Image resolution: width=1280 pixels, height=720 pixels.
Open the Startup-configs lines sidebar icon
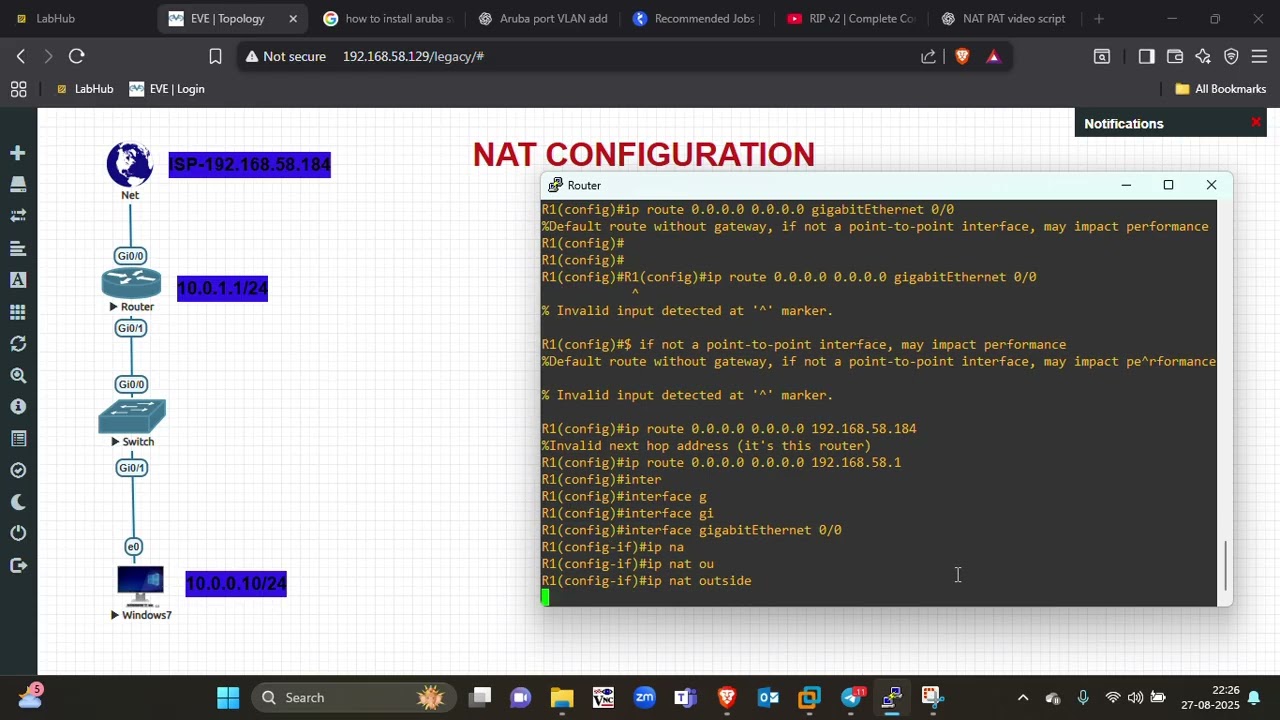18,248
